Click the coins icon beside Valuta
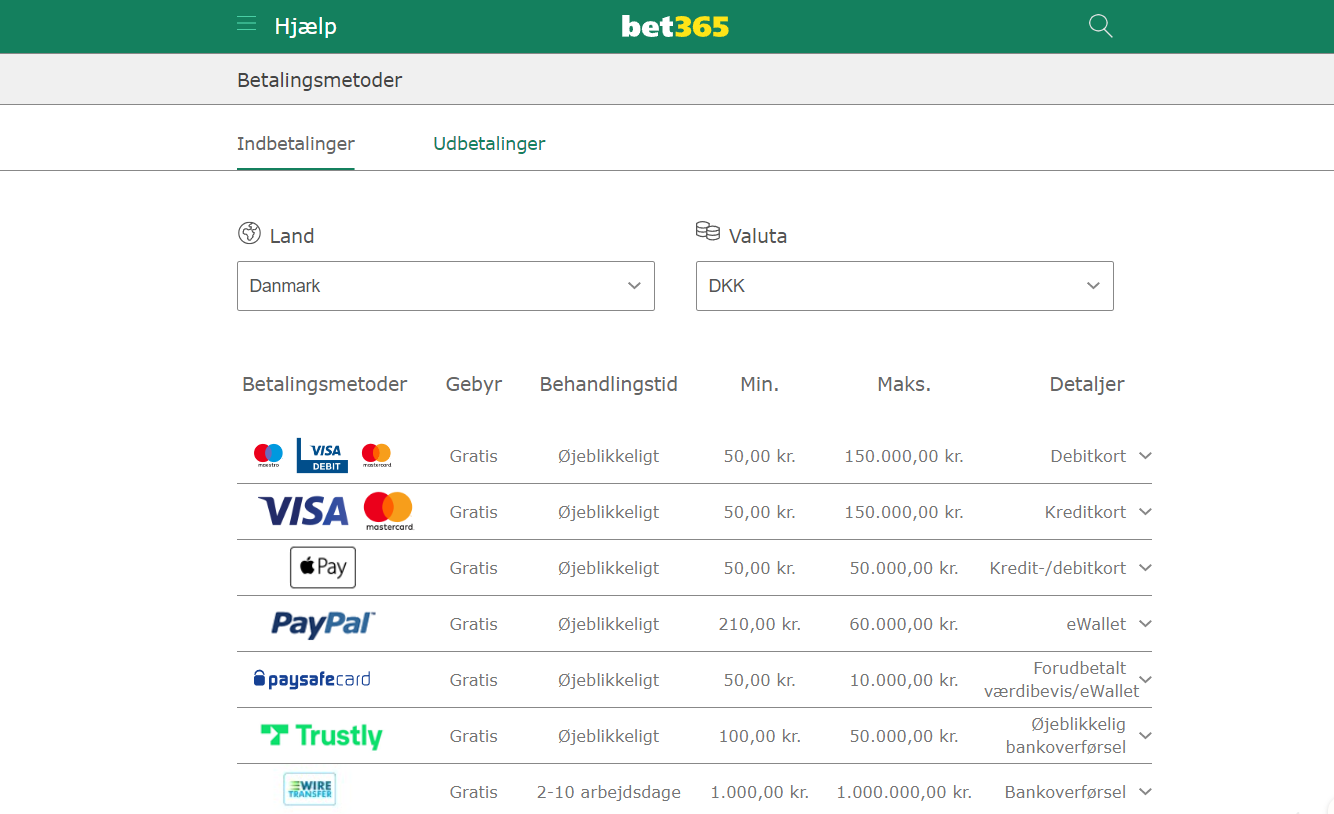The width and height of the screenshot is (1334, 814). tap(708, 231)
